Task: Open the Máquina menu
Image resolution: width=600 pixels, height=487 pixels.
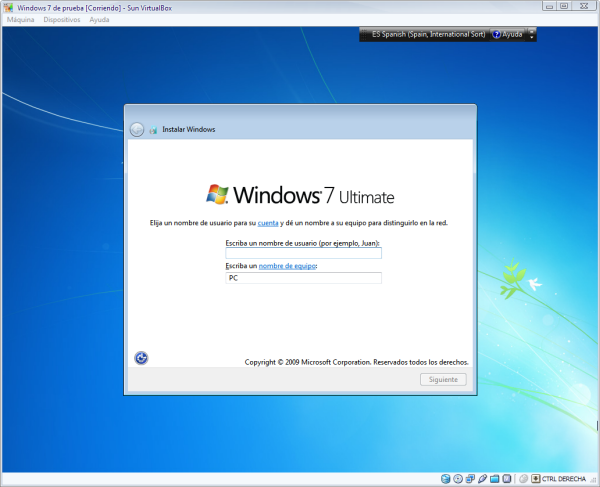Action: click(21, 20)
